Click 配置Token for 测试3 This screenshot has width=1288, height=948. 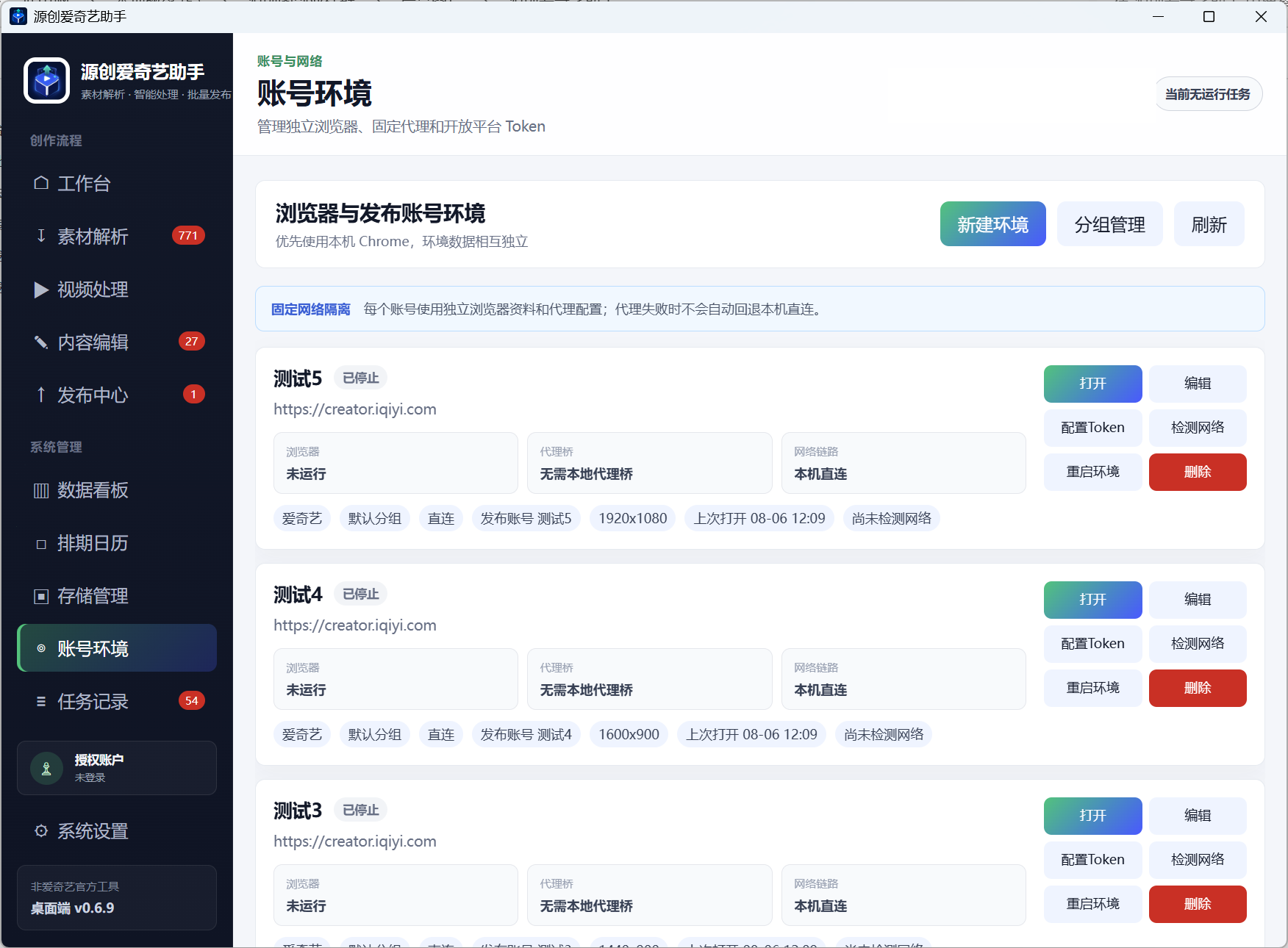click(1092, 860)
